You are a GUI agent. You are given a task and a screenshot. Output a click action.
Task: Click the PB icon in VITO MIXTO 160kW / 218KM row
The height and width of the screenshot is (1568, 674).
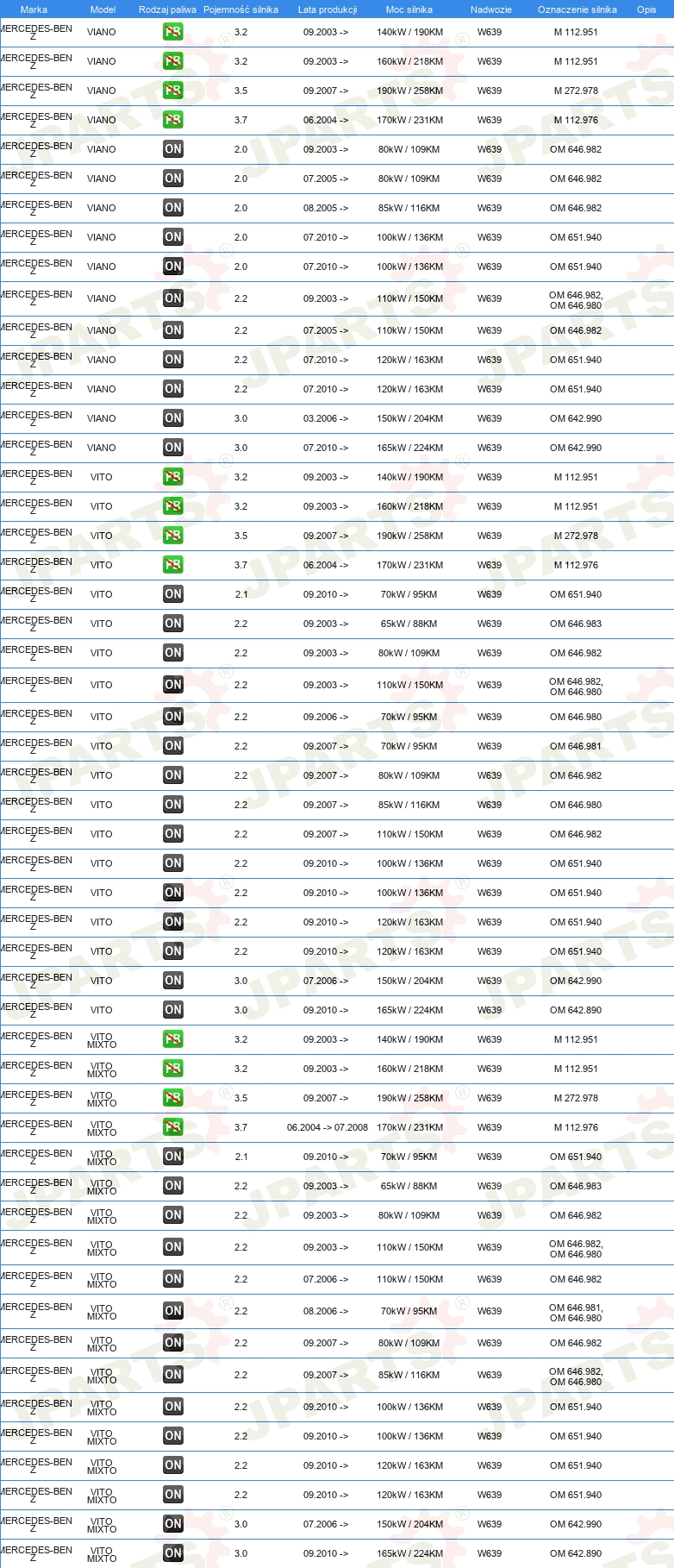coord(173,1069)
